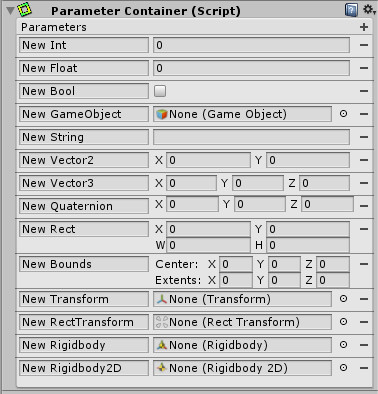This screenshot has width=378, height=394.
Task: Click the New Vector2 X value field
Action: coord(208,160)
